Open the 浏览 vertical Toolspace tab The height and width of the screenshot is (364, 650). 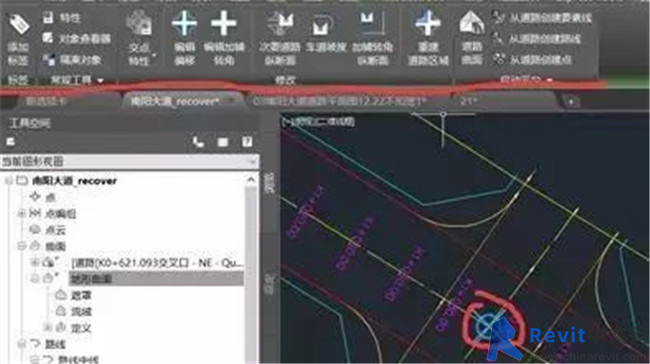tap(269, 184)
